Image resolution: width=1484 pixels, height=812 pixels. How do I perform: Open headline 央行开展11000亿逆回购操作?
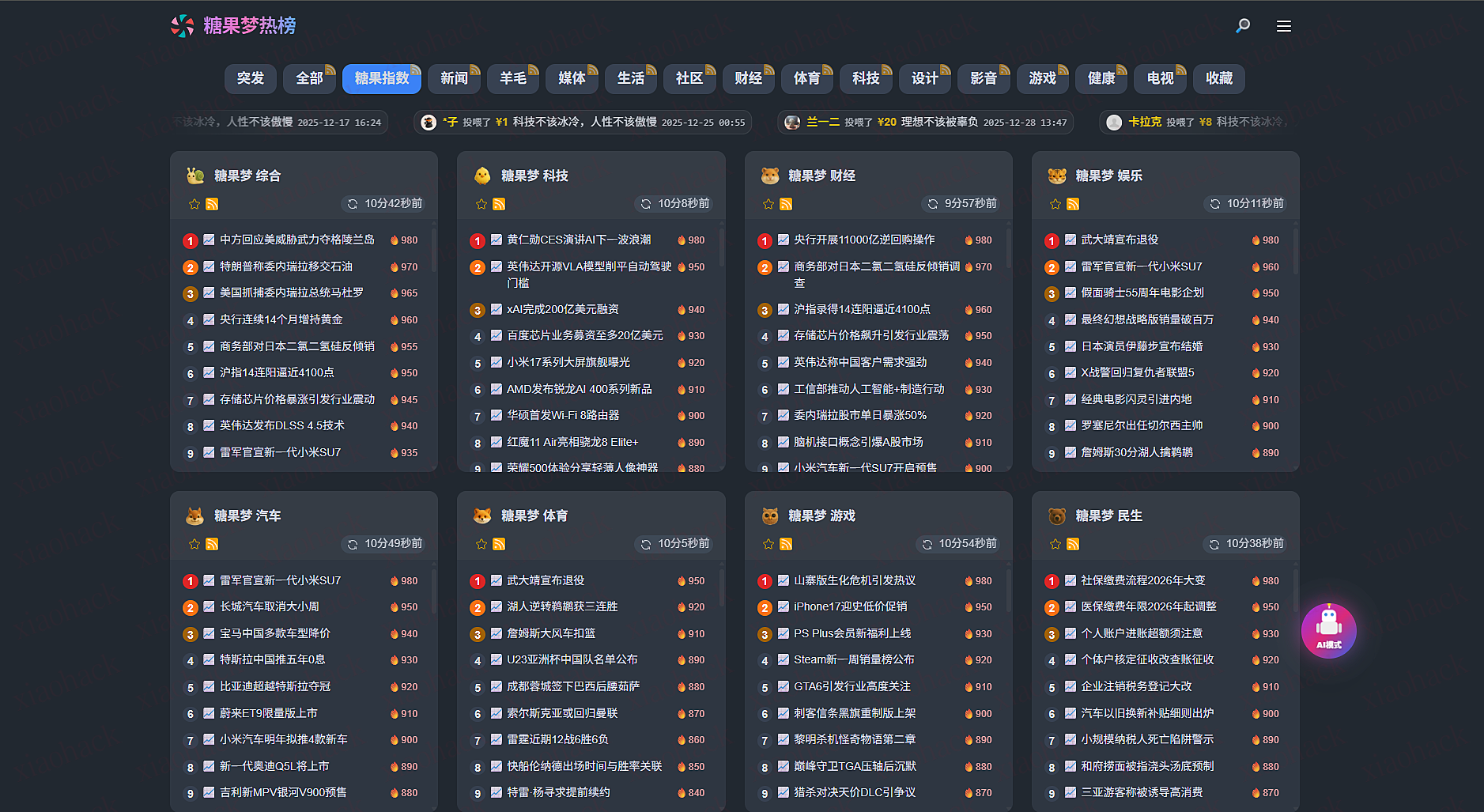(x=864, y=240)
